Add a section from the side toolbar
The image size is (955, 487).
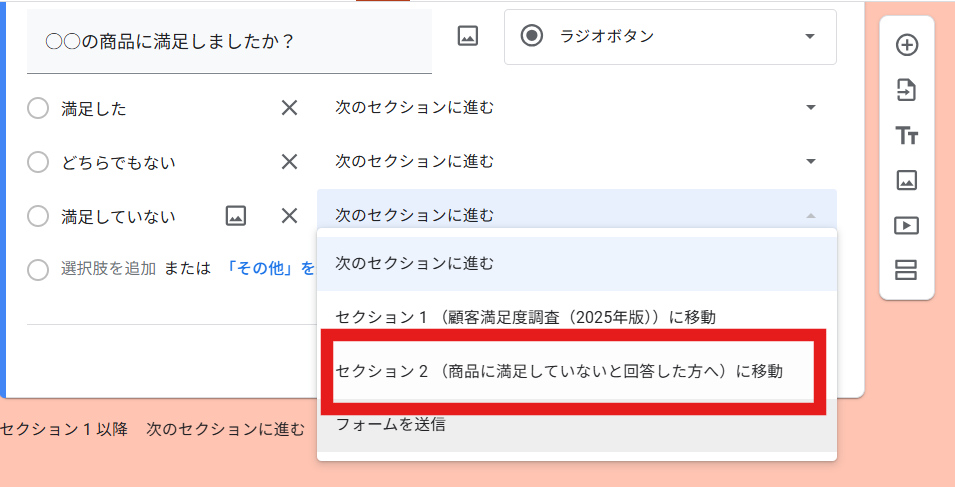(907, 270)
